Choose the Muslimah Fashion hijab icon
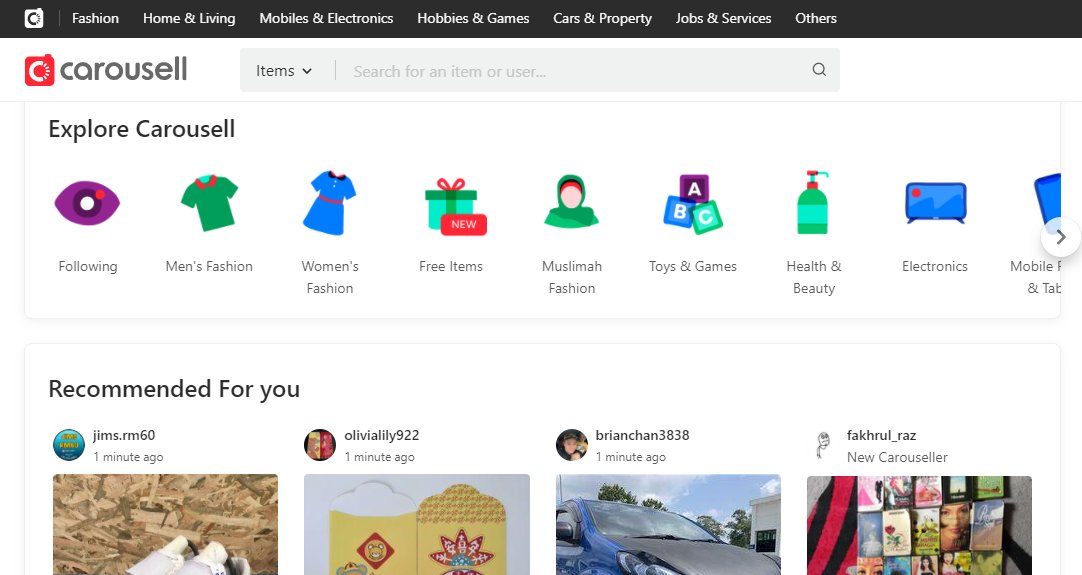The width and height of the screenshot is (1082, 575). tap(571, 203)
